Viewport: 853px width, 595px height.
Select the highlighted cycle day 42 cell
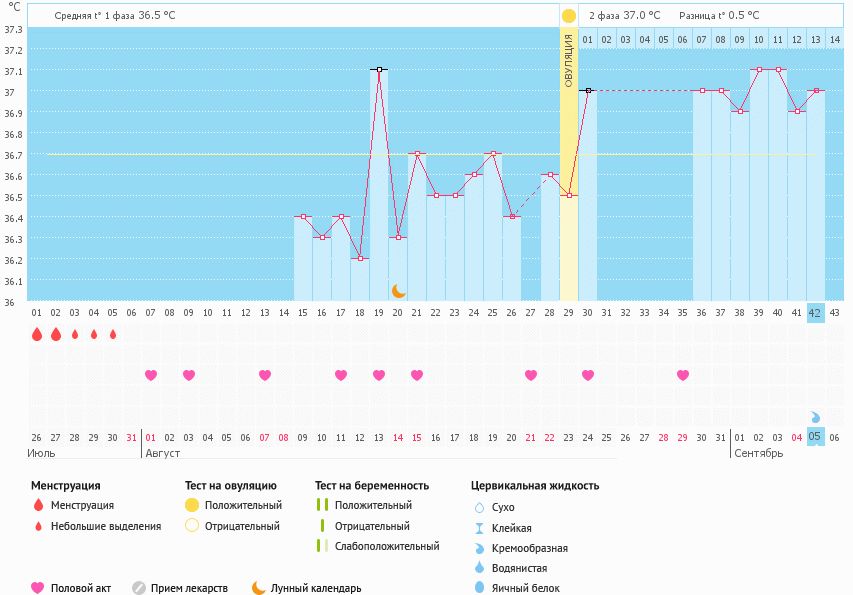[815, 312]
